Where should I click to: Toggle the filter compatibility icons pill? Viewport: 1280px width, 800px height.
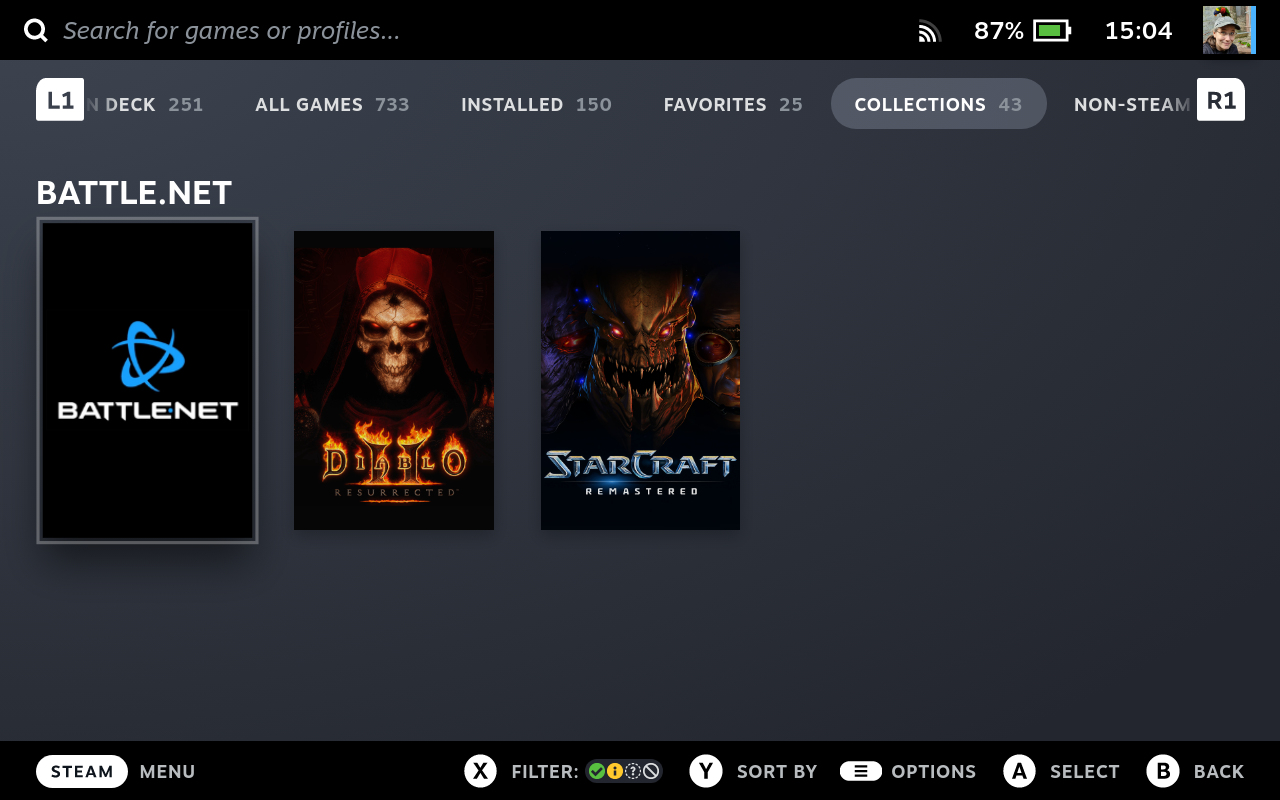pyautogui.click(x=624, y=771)
